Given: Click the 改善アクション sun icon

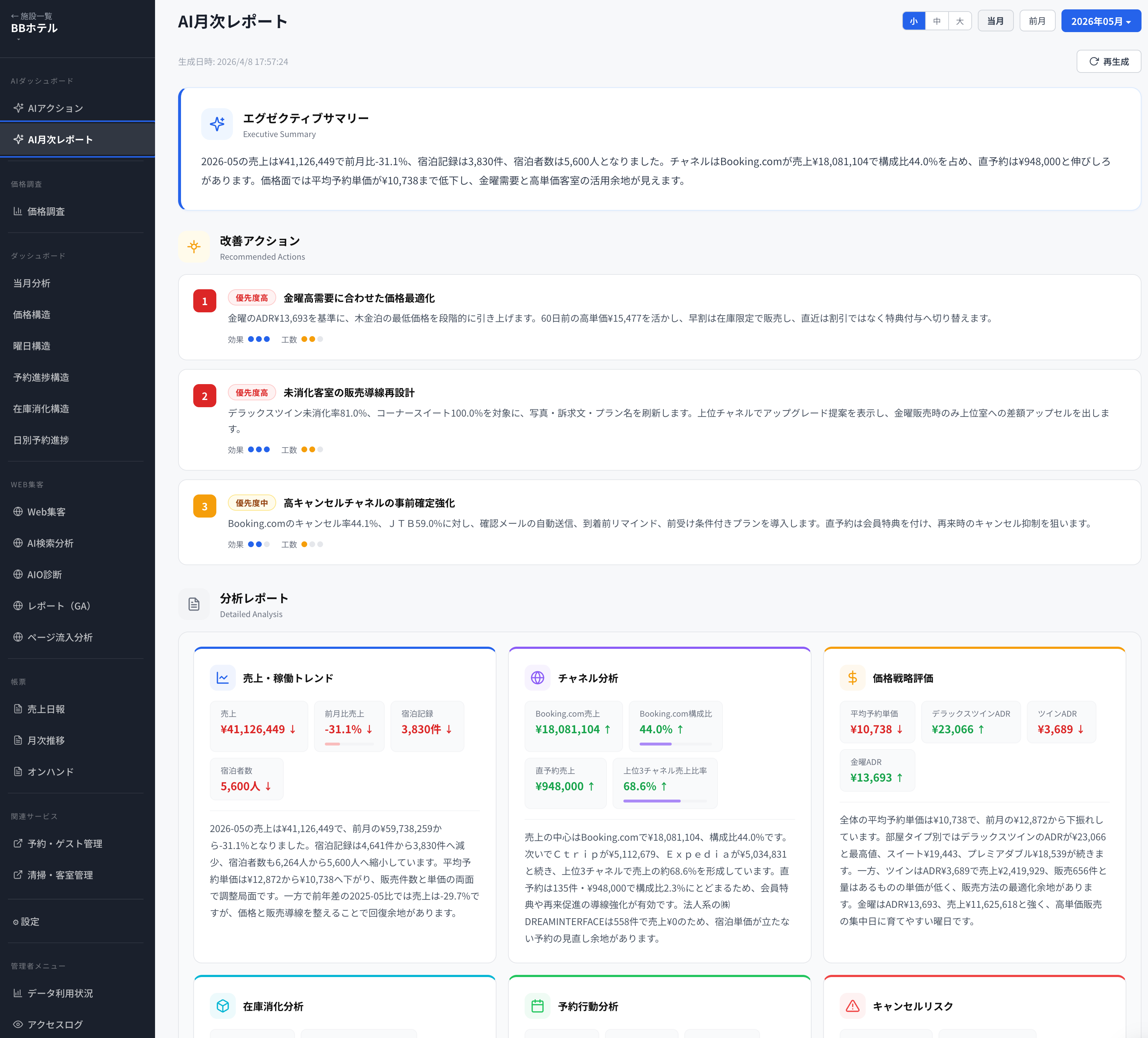Looking at the screenshot, I should pos(194,247).
